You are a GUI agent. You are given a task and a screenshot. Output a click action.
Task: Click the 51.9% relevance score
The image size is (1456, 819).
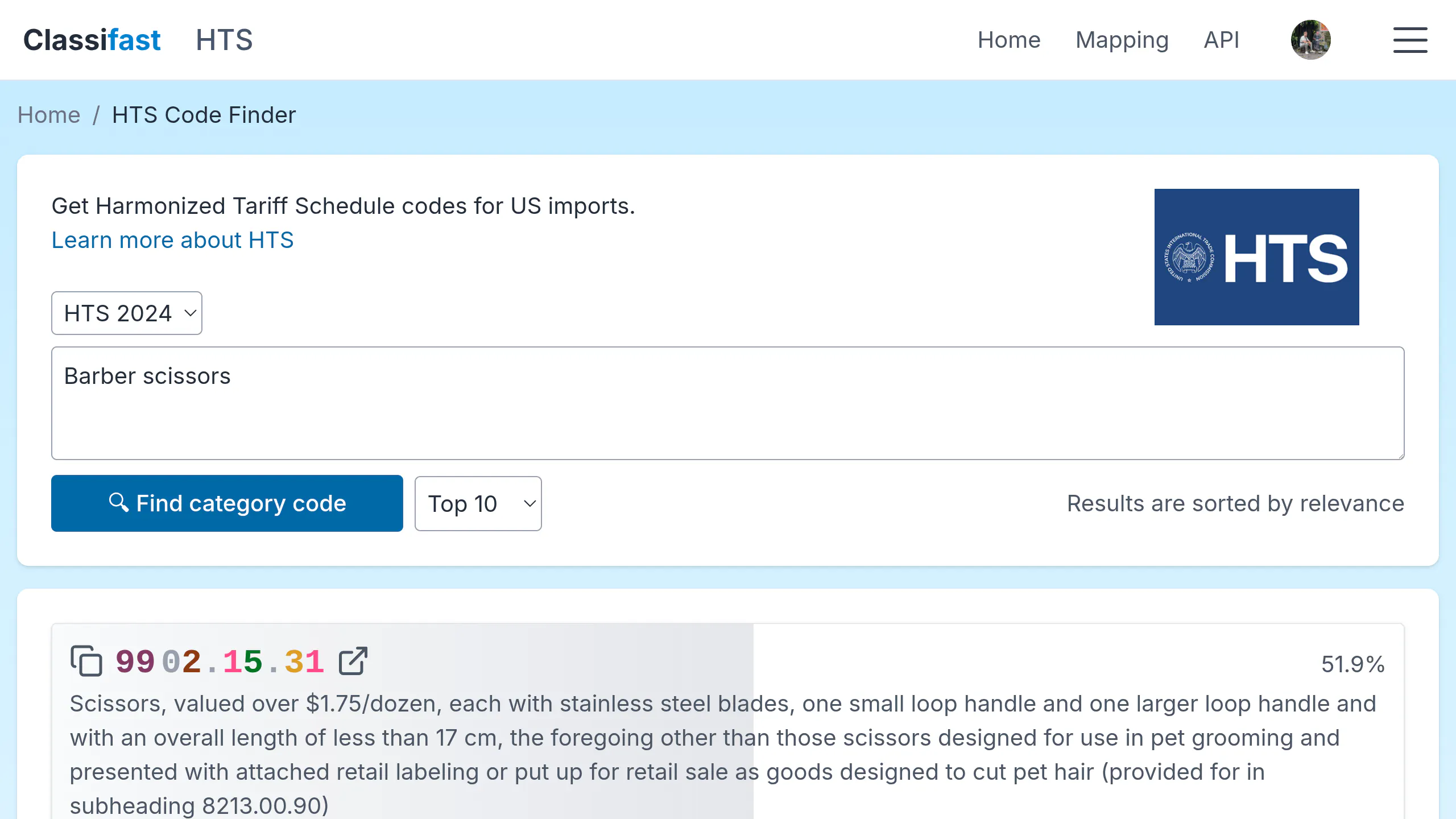1353,664
